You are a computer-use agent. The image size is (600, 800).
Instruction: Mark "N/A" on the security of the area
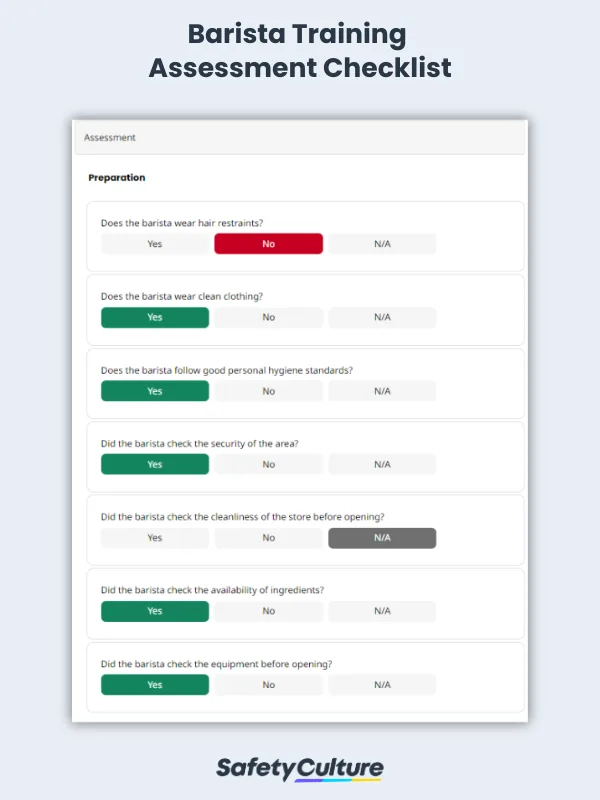(382, 464)
